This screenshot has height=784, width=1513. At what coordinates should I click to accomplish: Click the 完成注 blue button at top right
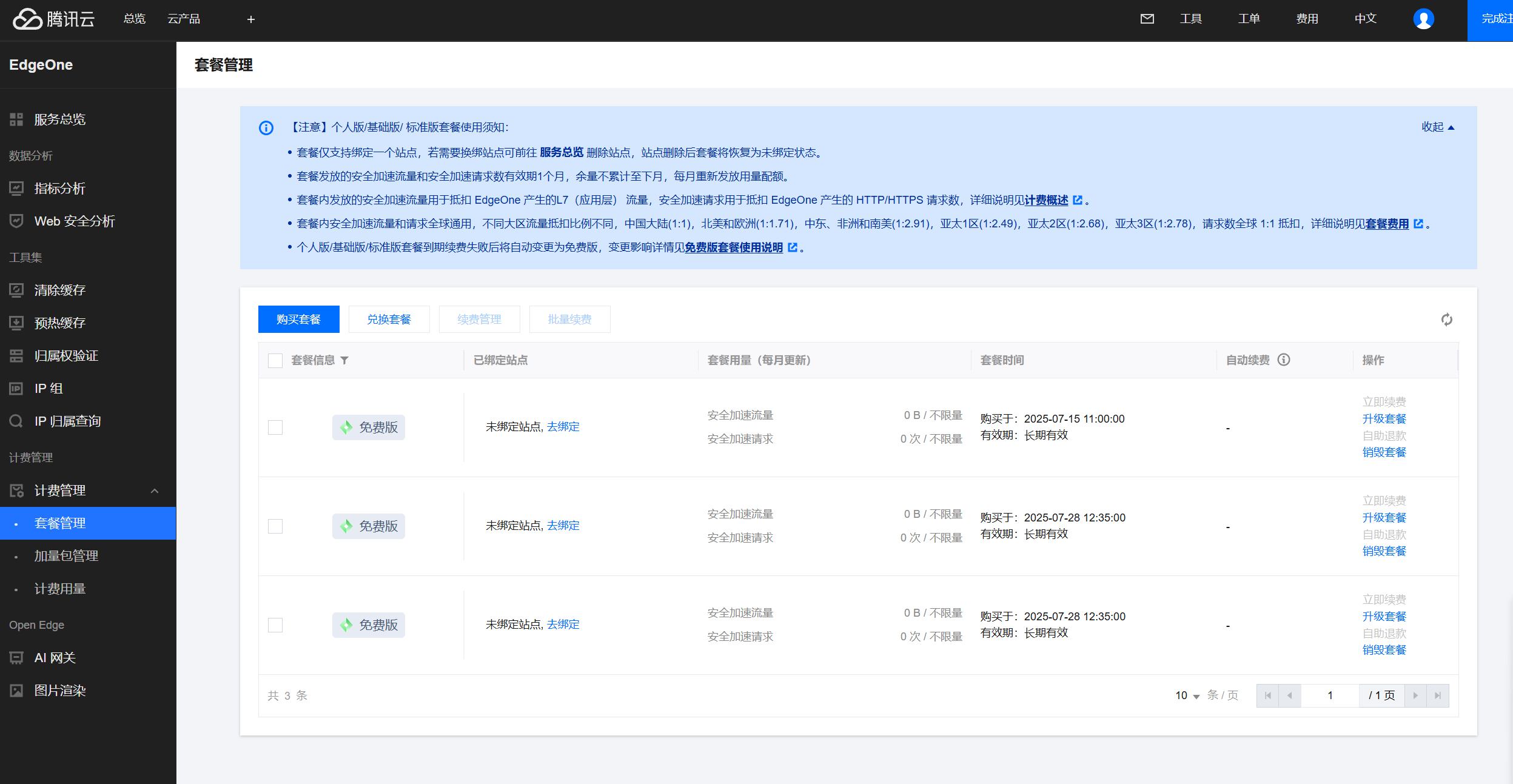tap(1490, 21)
